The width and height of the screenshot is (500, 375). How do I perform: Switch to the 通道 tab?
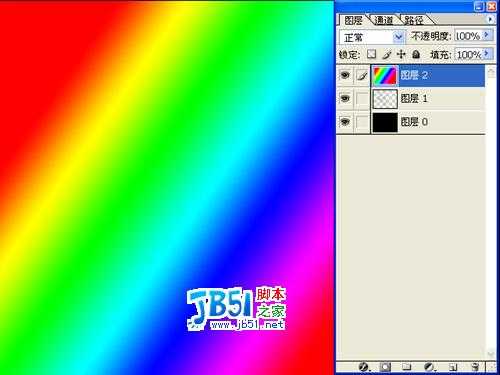pyautogui.click(x=384, y=21)
